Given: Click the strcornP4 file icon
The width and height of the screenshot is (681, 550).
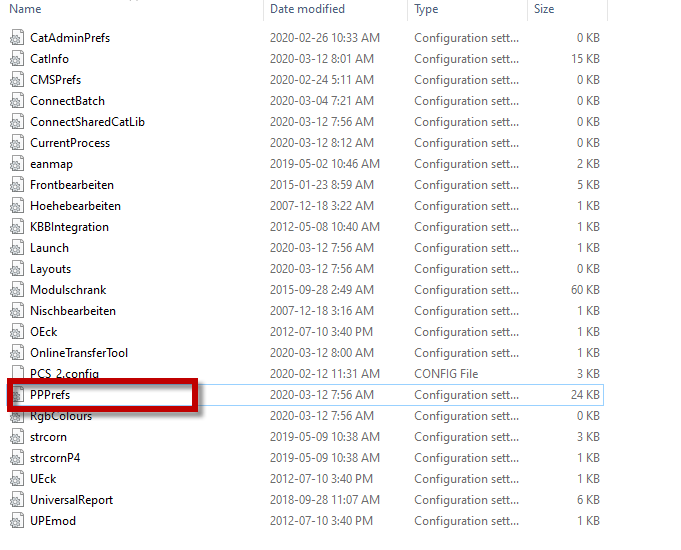Looking at the screenshot, I should [x=17, y=458].
